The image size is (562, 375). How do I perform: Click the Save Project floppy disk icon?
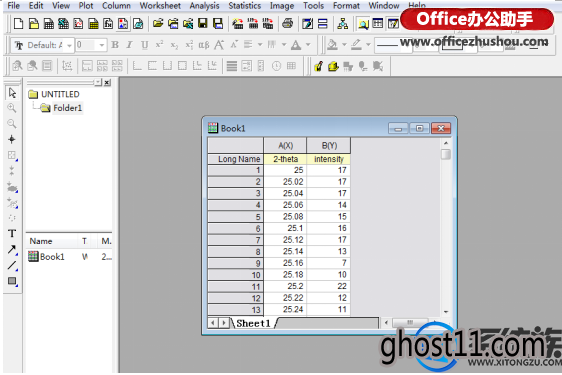click(x=203, y=24)
